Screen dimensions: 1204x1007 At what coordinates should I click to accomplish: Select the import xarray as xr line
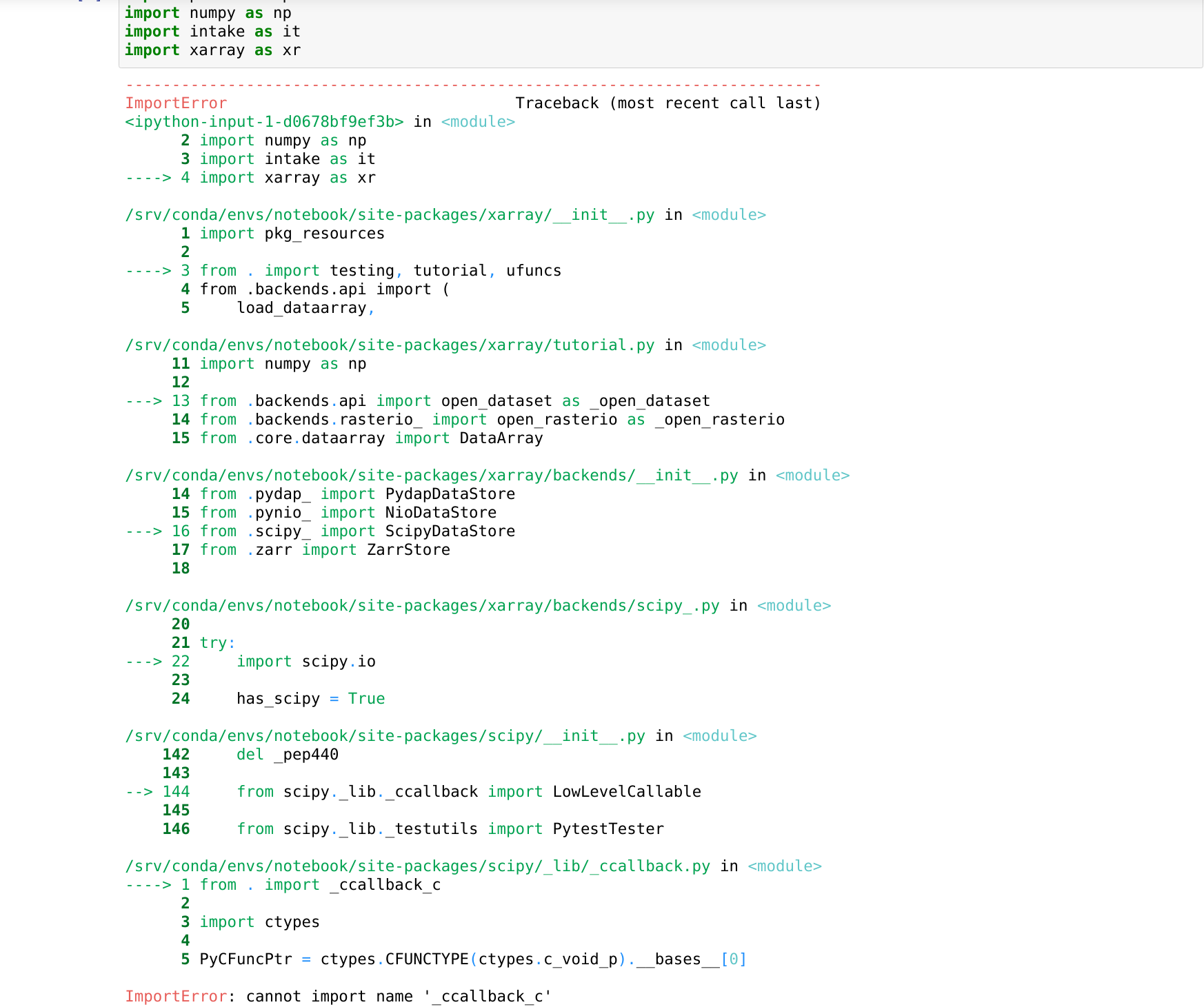click(211, 50)
